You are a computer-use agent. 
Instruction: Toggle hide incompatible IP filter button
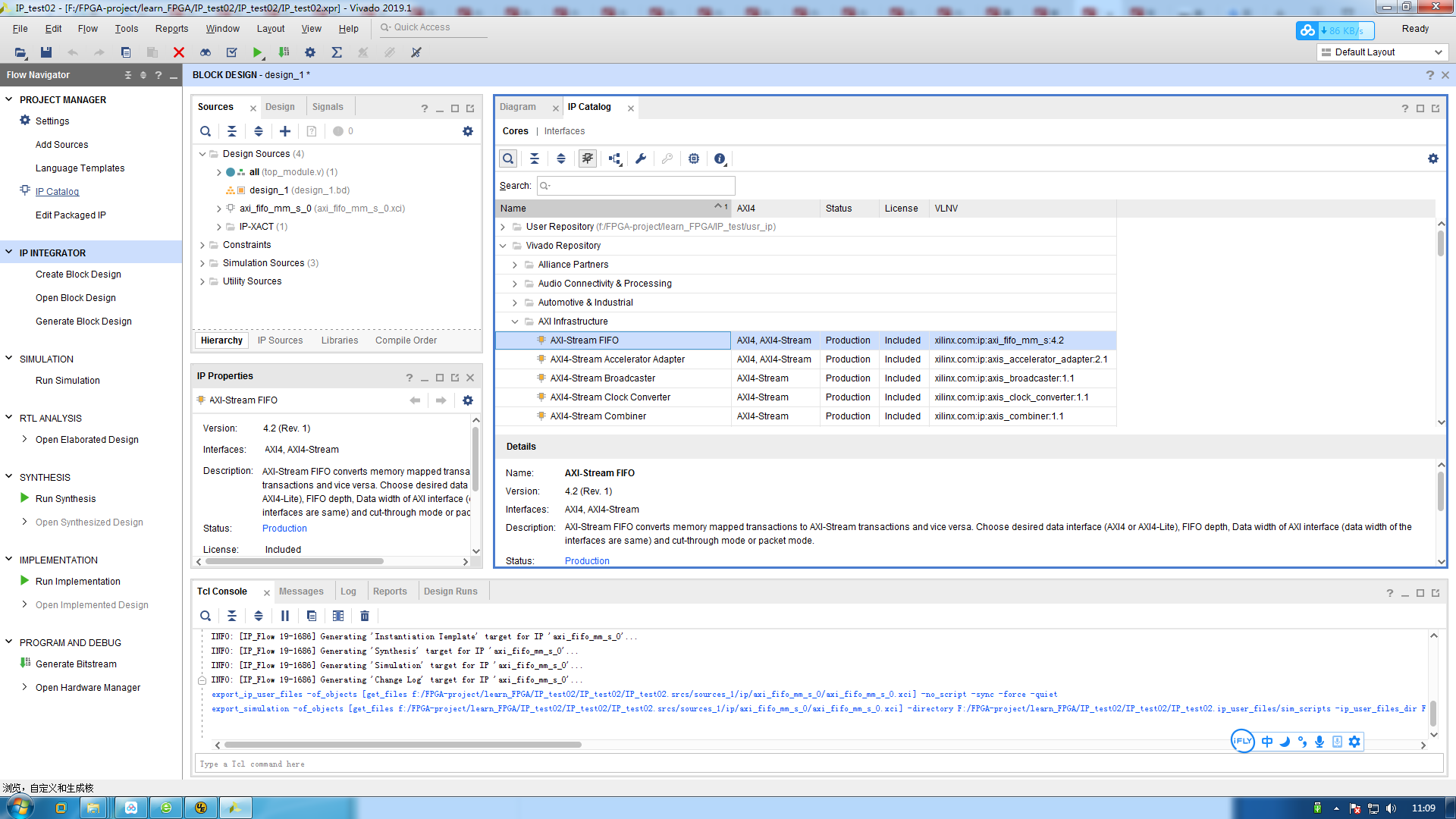point(588,158)
